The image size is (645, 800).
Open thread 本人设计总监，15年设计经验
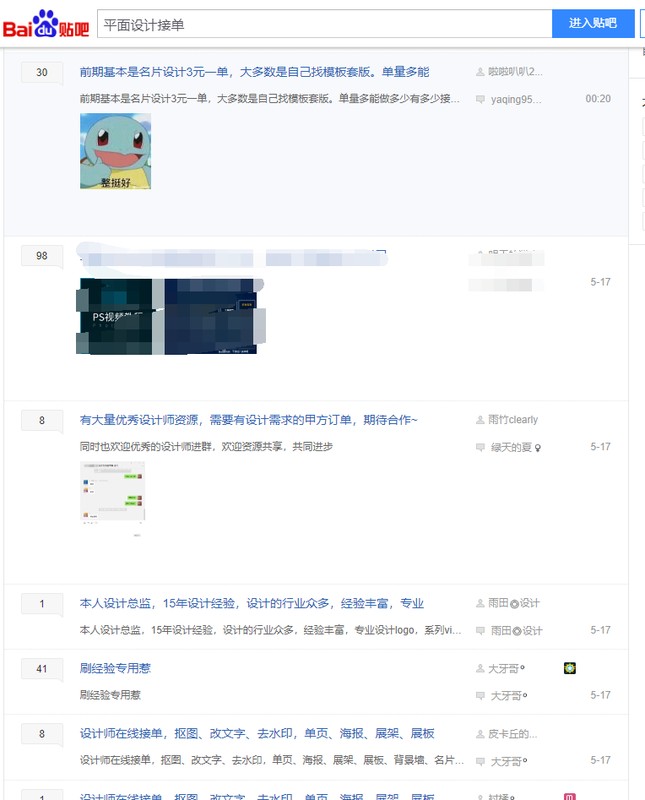[252, 604]
